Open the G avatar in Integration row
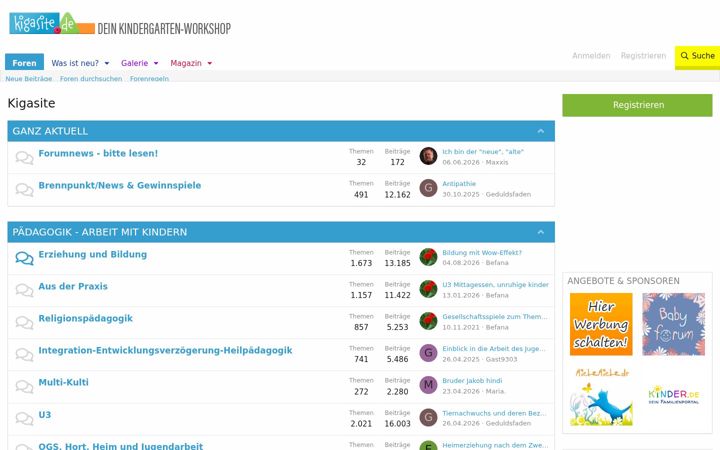The width and height of the screenshot is (720, 450). click(428, 353)
